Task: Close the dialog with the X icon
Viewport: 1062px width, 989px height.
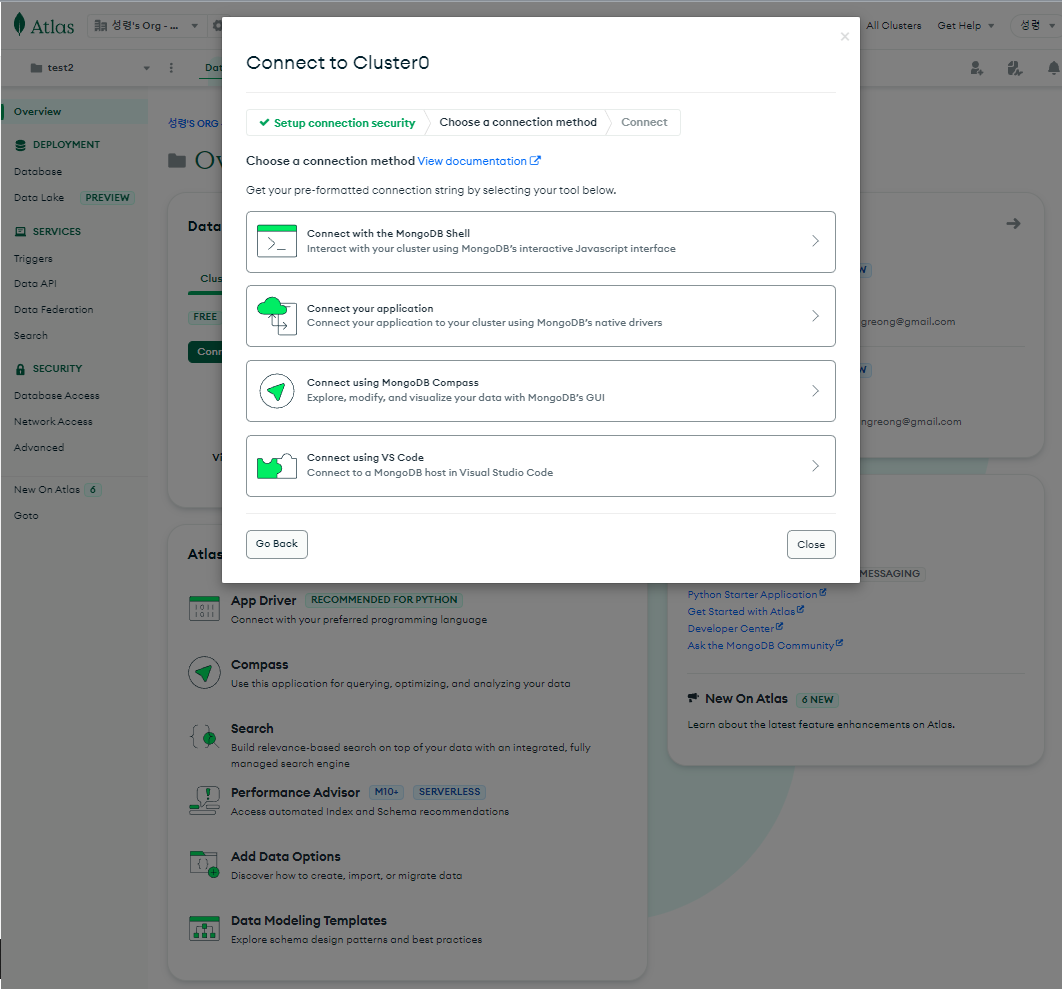Action: 845,37
